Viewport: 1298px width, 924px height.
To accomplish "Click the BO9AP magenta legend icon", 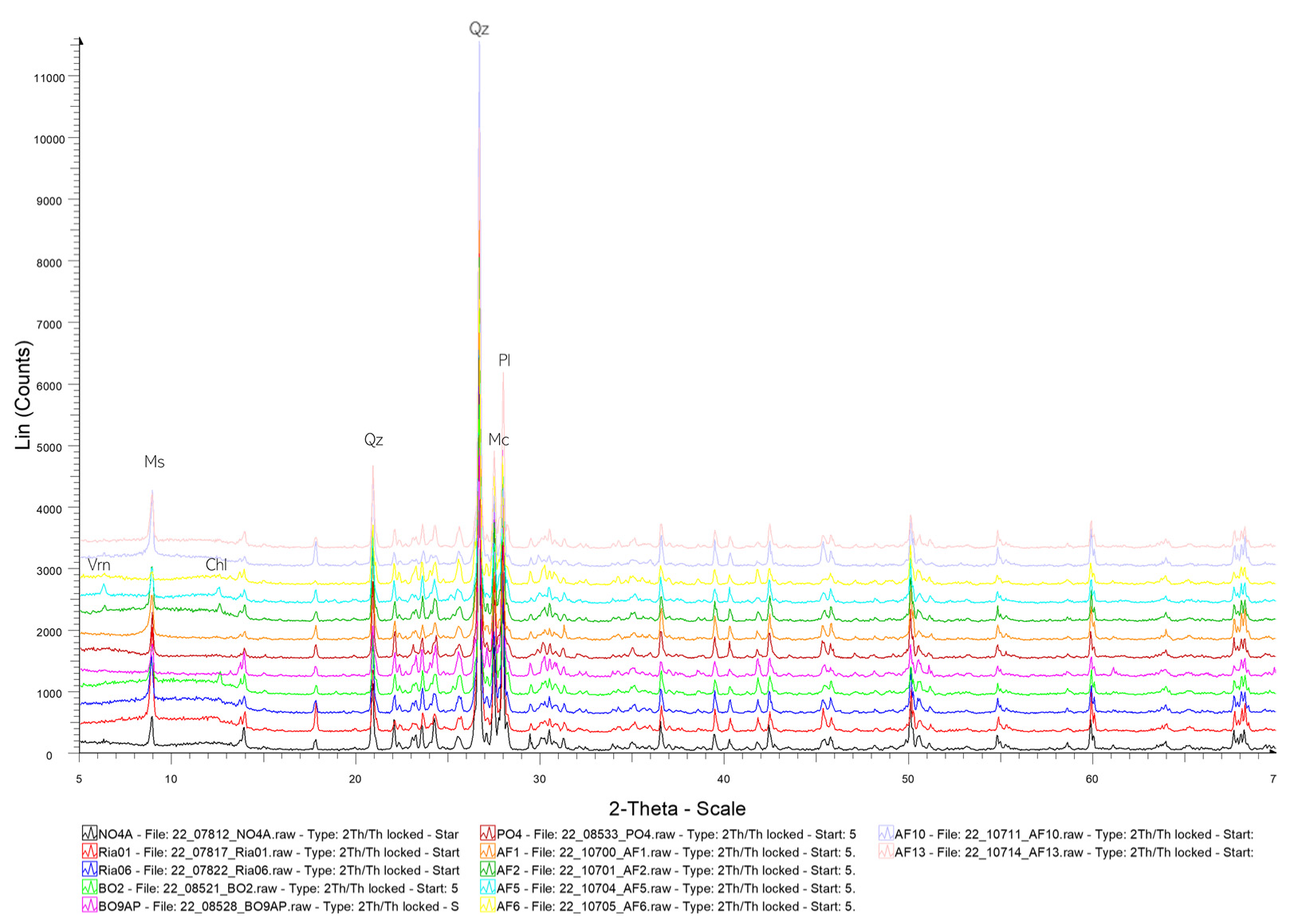I will click(89, 906).
